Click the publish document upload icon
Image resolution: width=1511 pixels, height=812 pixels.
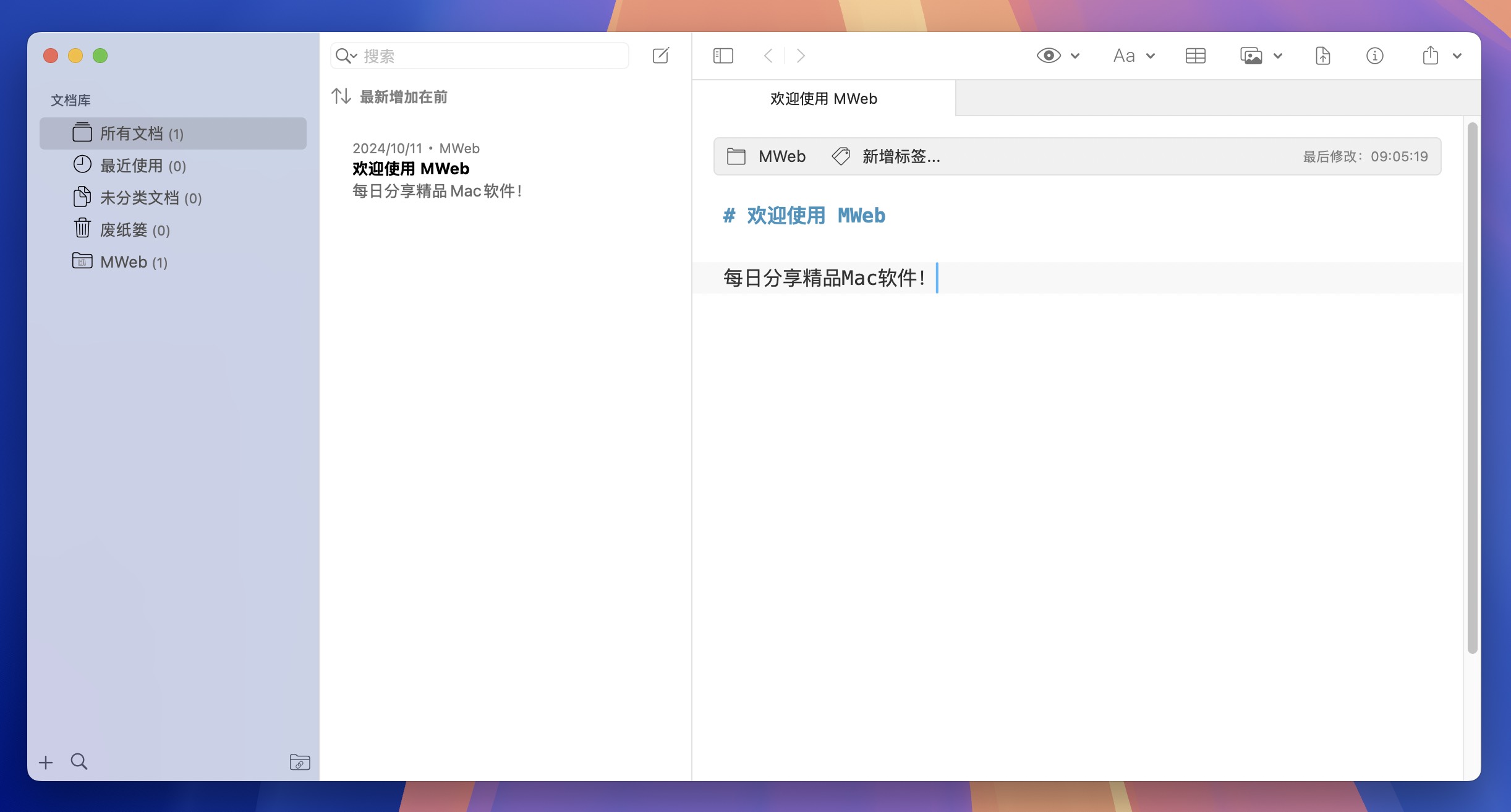1323,56
